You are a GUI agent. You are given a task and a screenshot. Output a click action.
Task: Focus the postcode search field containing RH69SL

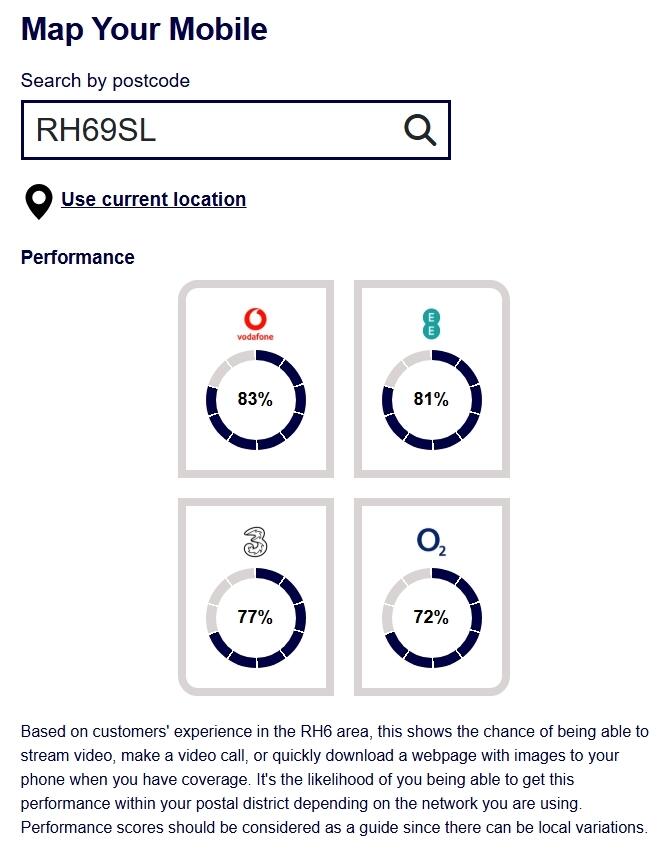pos(235,130)
